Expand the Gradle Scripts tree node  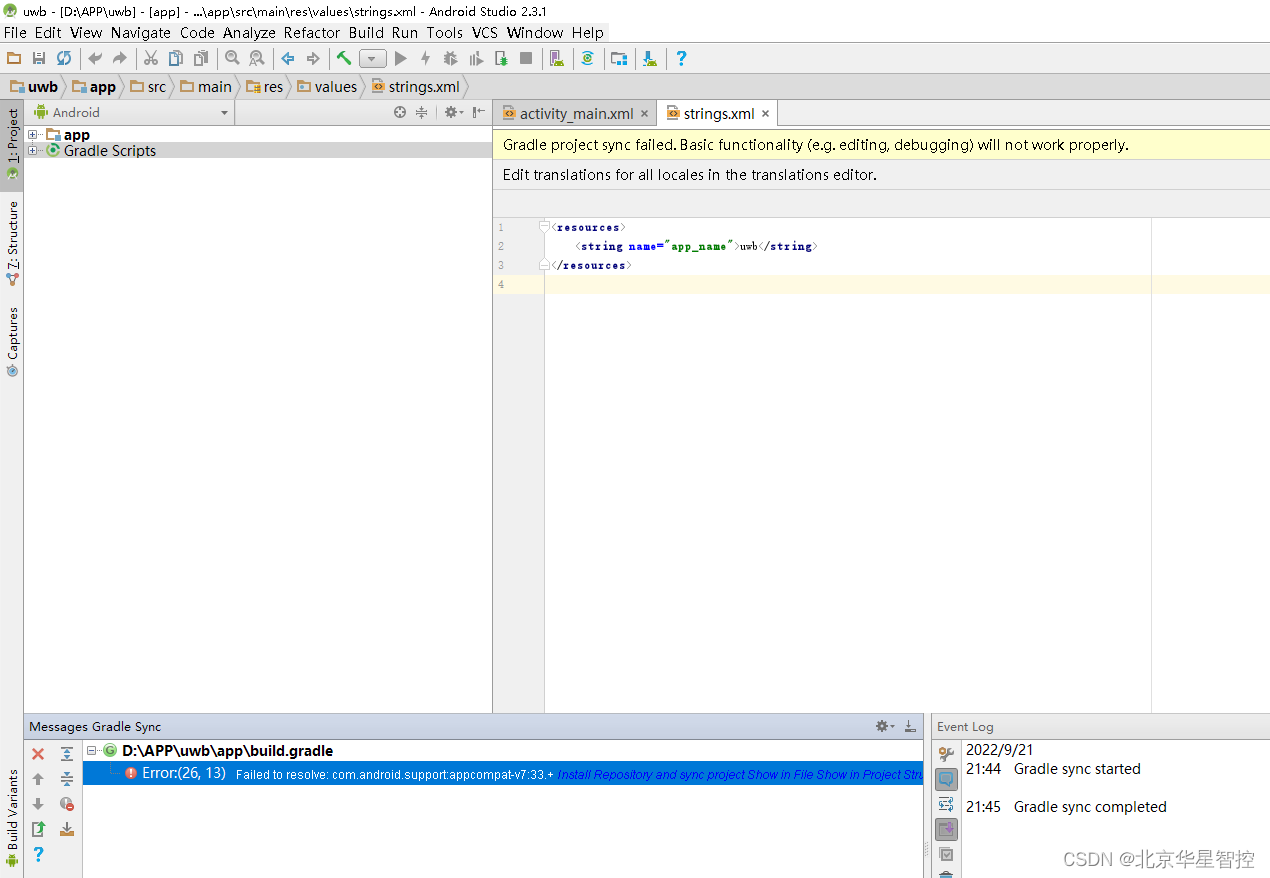point(33,151)
